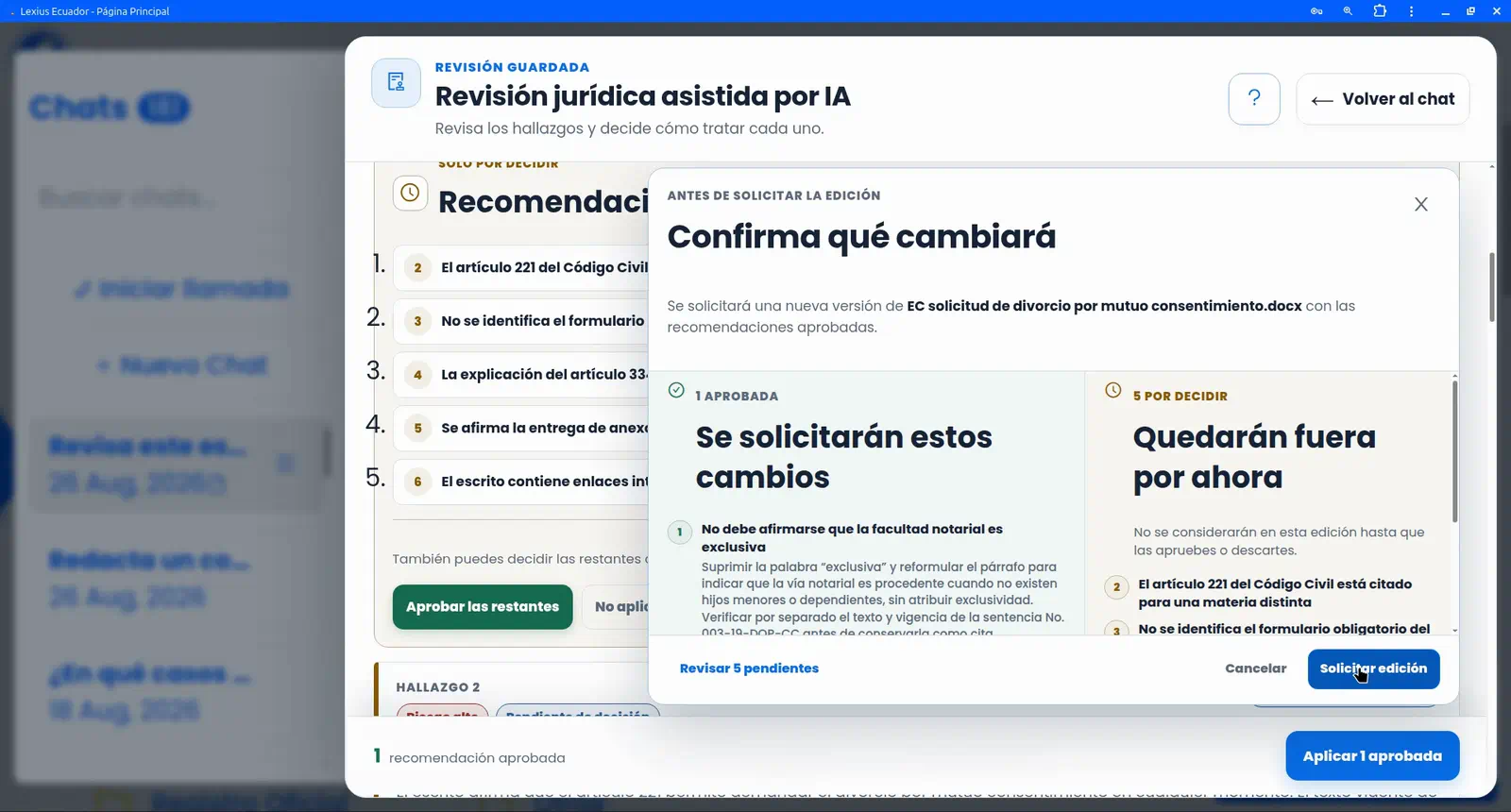Click Pendiente de decisión tag under Hallazgo 2
Image resolution: width=1511 pixels, height=812 pixels.
click(577, 712)
